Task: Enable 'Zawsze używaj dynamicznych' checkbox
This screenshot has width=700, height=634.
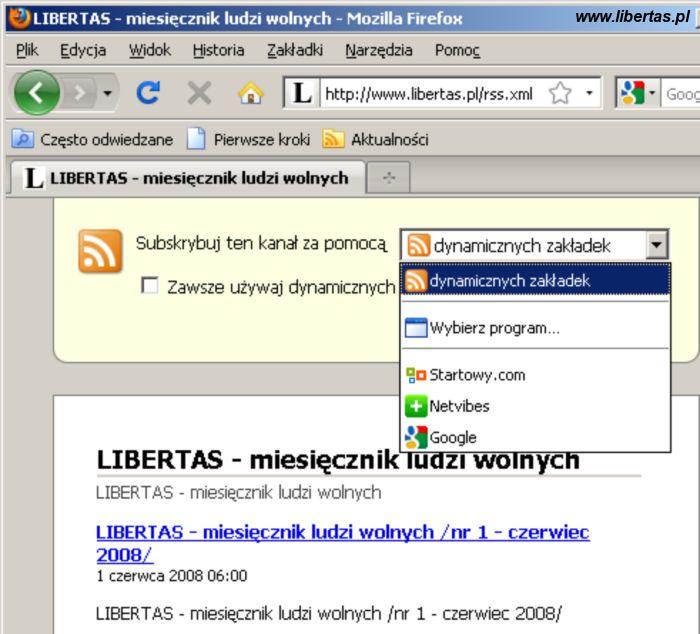Action: click(150, 286)
